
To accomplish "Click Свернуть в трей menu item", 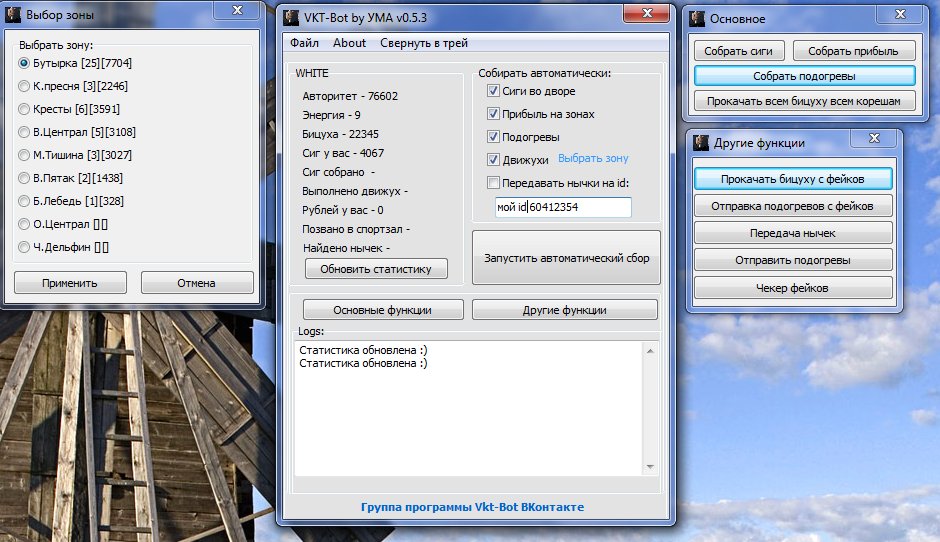I will tap(424, 43).
